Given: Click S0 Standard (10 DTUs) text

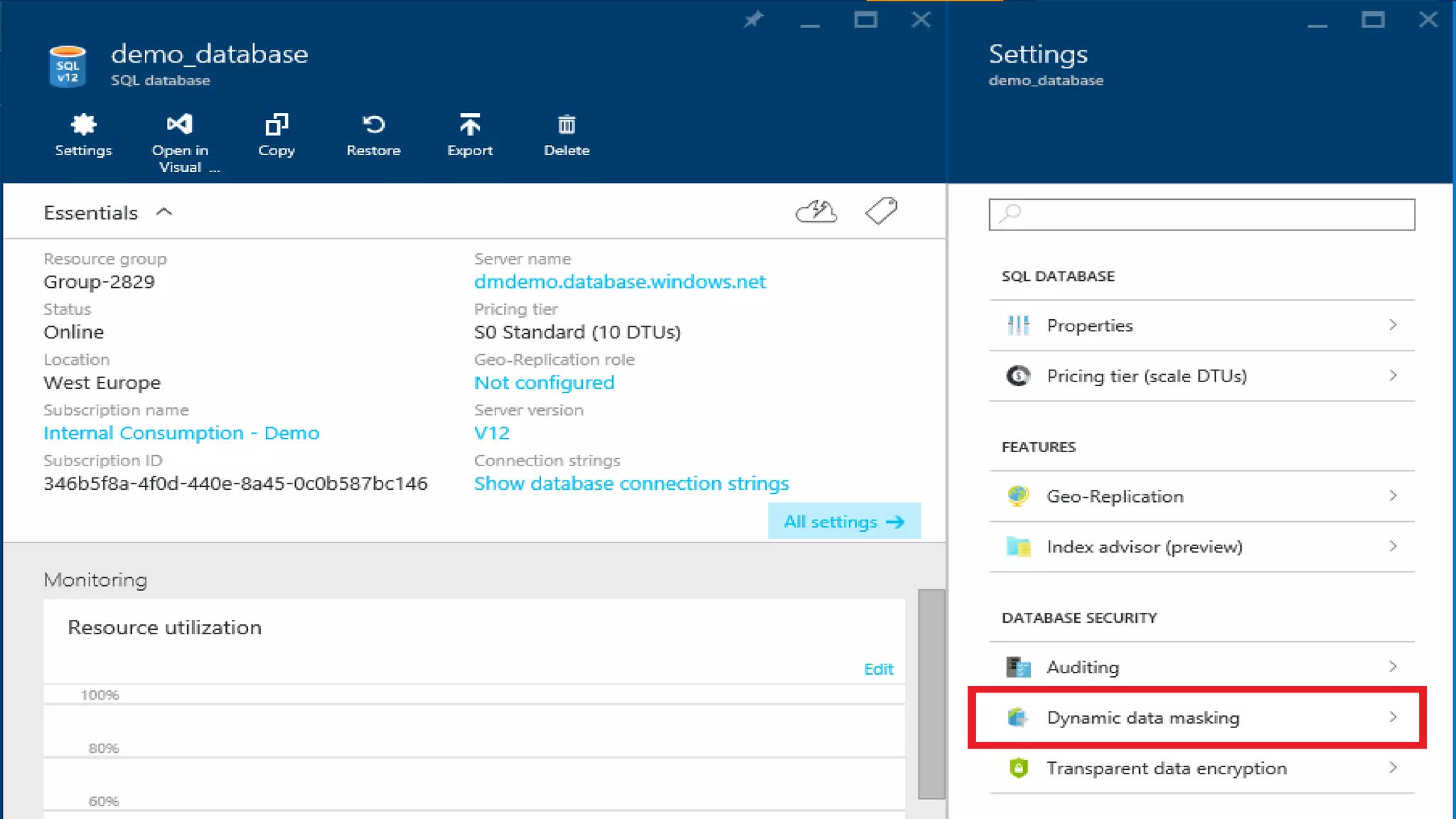Looking at the screenshot, I should pos(577,332).
